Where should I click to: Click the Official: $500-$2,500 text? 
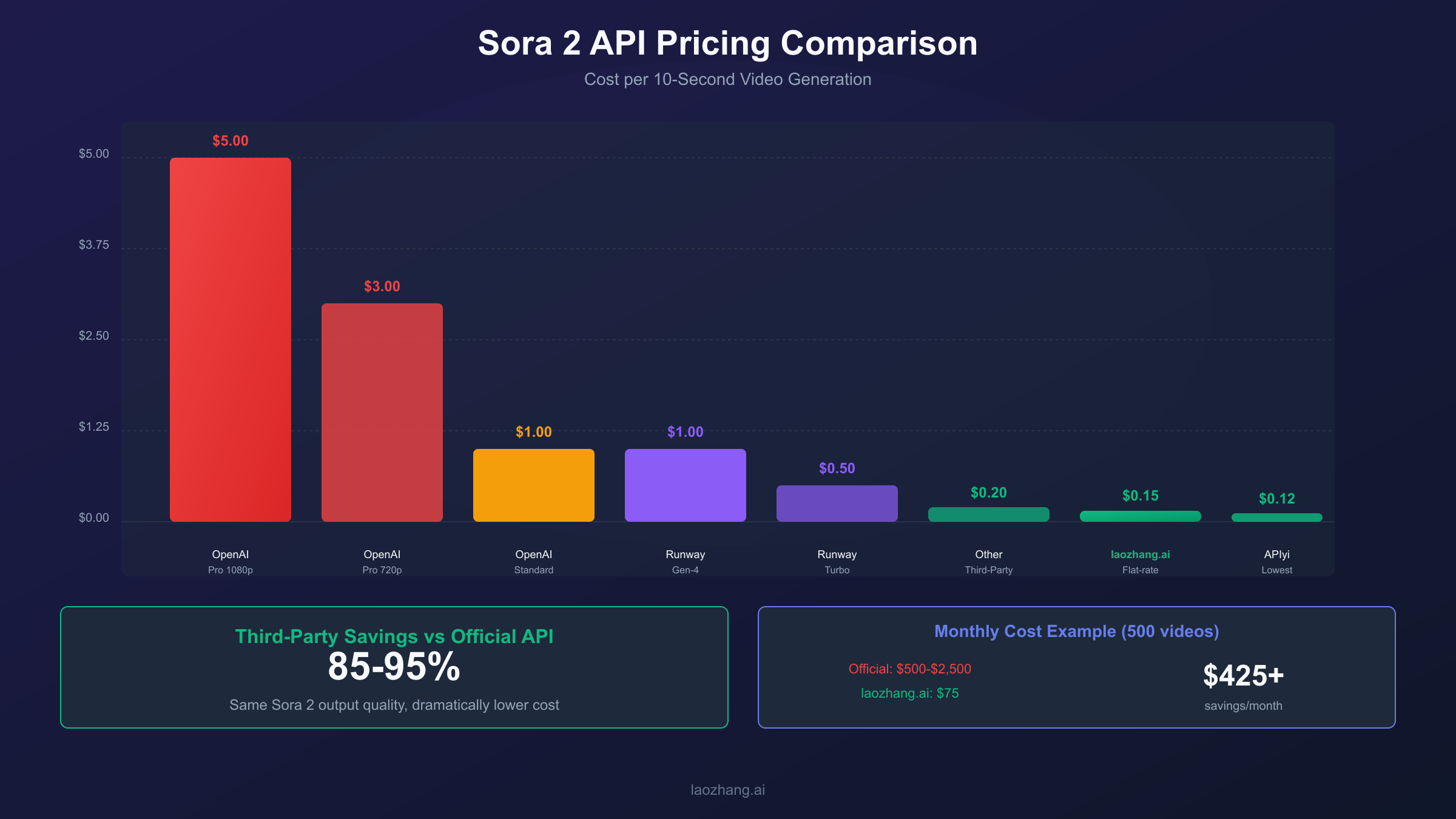tap(910, 669)
